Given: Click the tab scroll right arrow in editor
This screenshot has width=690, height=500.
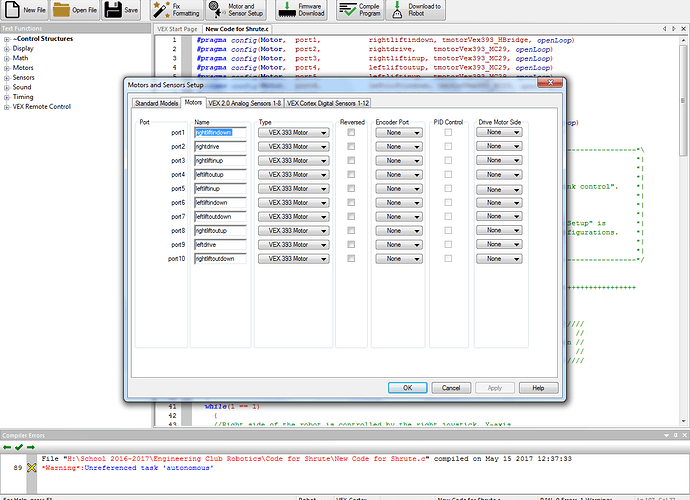Looking at the screenshot, I should click(x=674, y=29).
